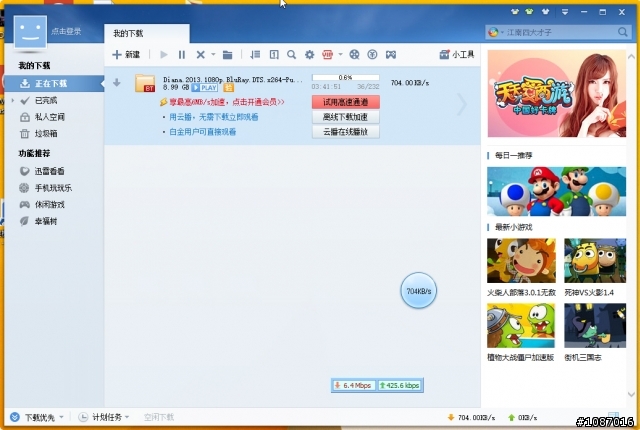
Task: Click the 新建 new task button
Action: pyautogui.click(x=126, y=54)
